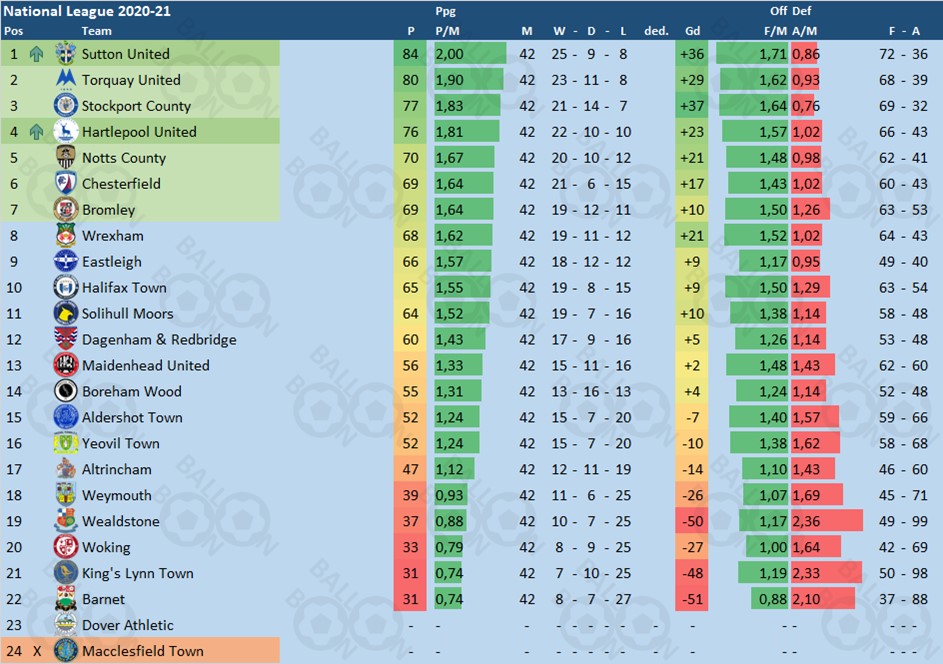Click the National League 2020-21 title
Image resolution: width=943 pixels, height=664 pixels.
click(76, 11)
